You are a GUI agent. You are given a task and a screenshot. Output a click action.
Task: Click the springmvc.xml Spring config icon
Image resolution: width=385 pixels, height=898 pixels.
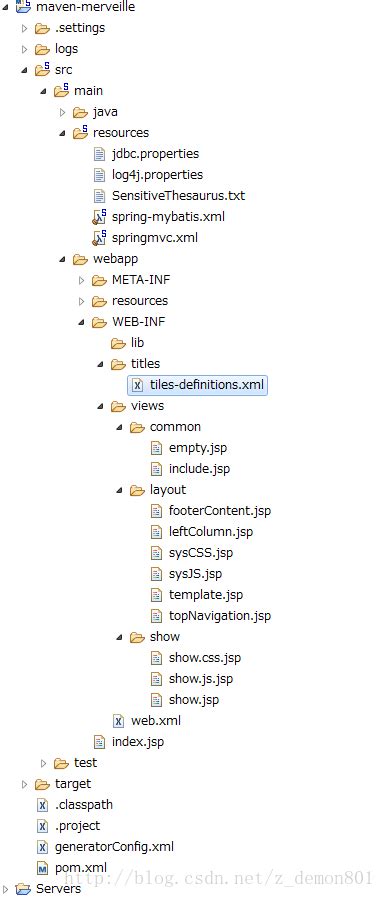[100, 238]
